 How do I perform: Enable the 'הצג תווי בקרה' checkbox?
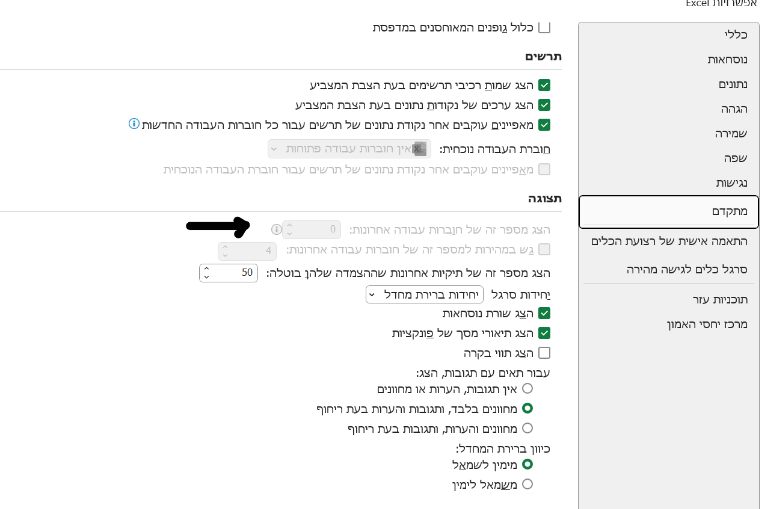click(545, 353)
